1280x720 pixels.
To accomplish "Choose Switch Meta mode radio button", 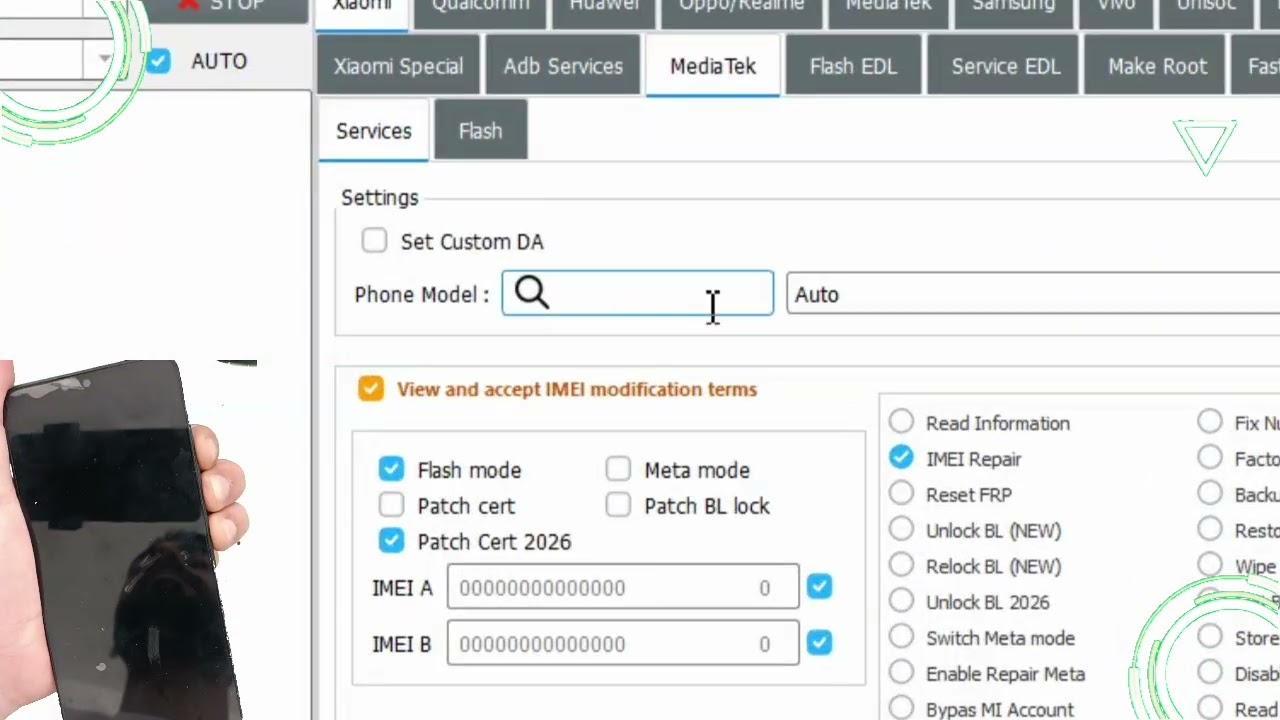I will click(901, 638).
